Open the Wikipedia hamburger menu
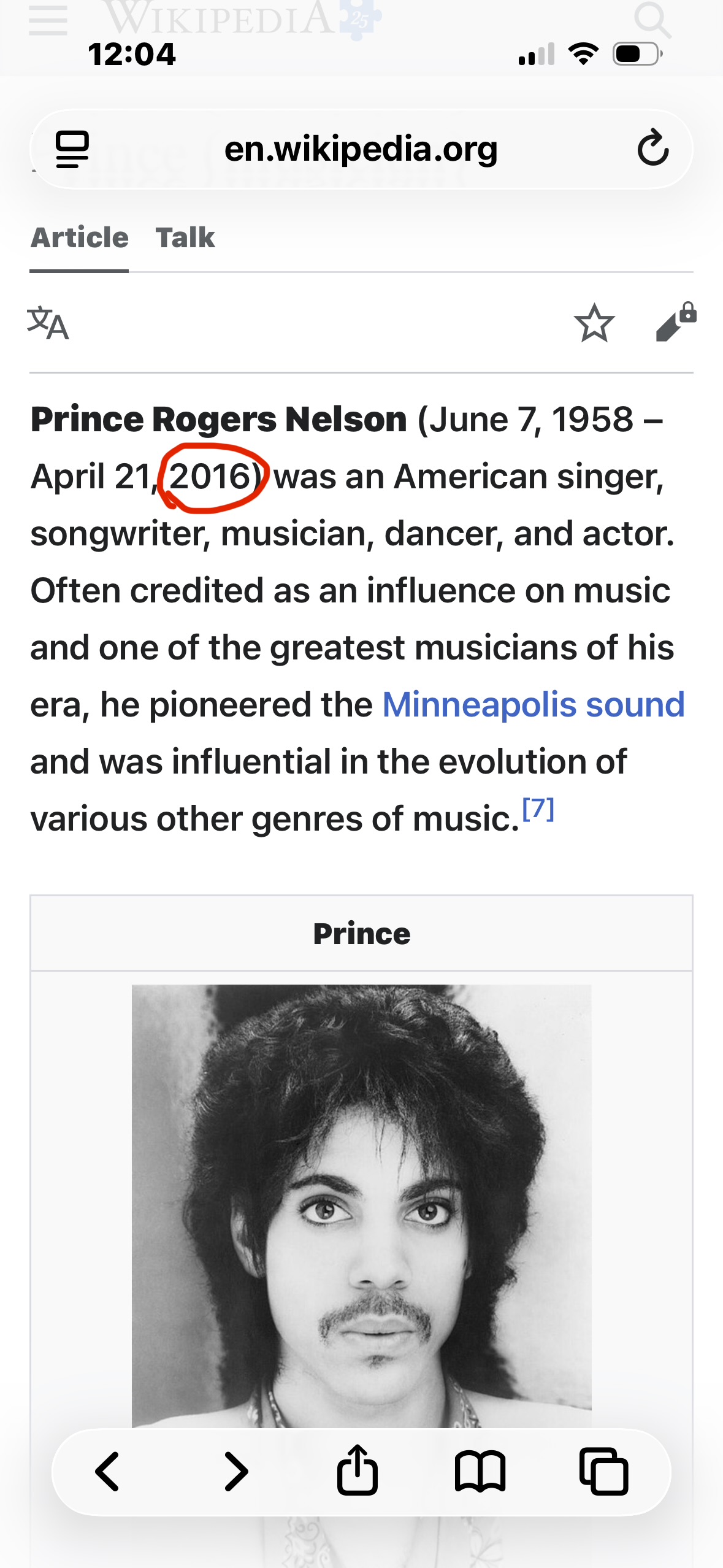The image size is (723, 1568). [48, 20]
